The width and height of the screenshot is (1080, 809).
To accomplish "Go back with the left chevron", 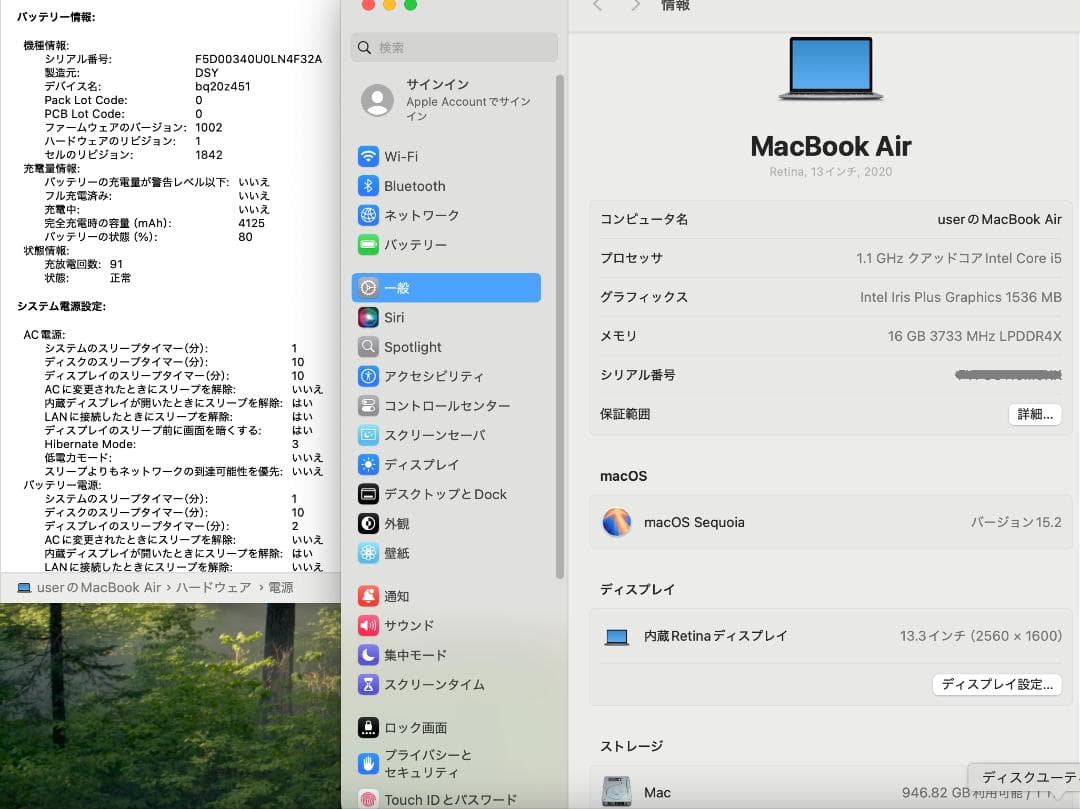I will click(597, 6).
